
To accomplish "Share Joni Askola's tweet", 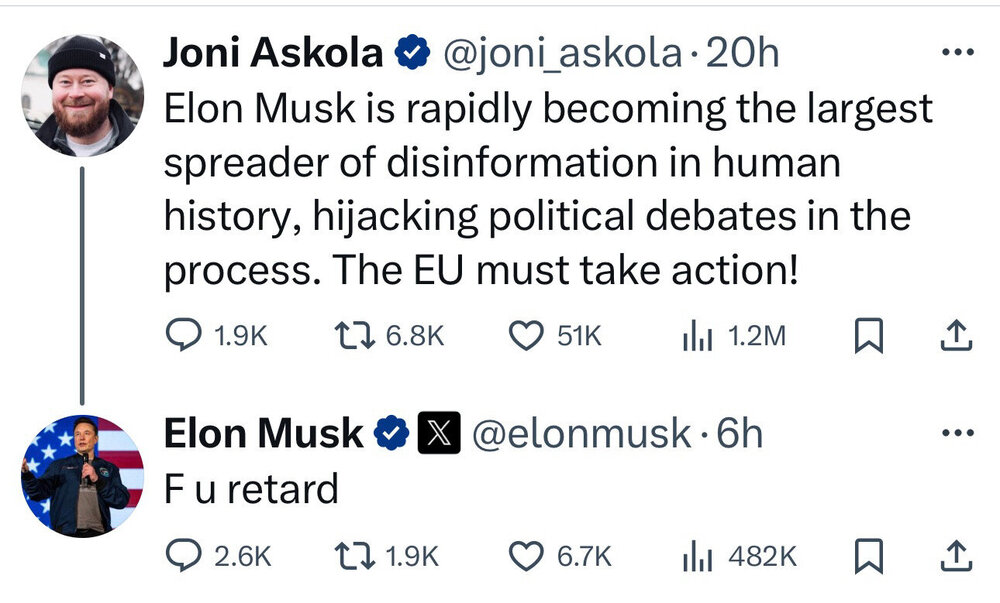I will point(956,336).
